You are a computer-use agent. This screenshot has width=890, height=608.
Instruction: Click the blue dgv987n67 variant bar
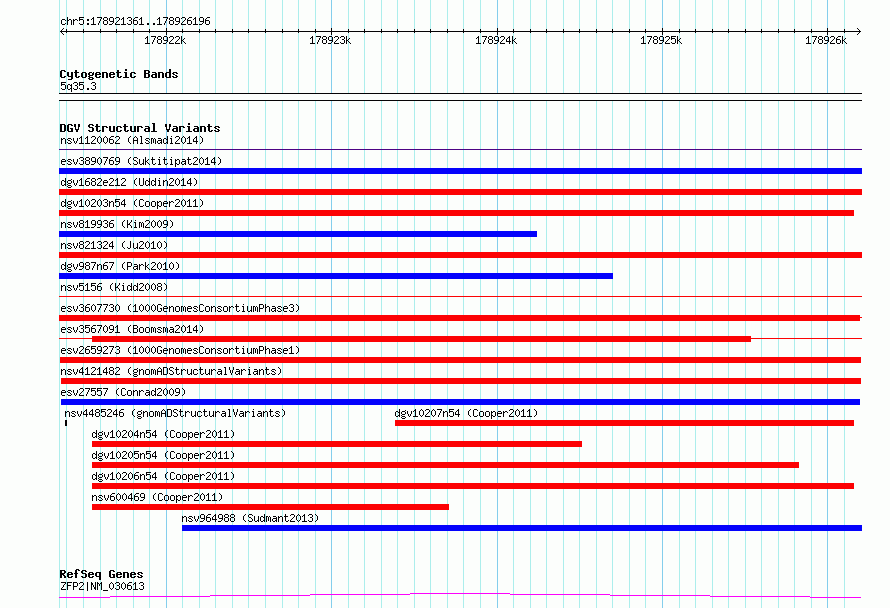pyautogui.click(x=336, y=276)
